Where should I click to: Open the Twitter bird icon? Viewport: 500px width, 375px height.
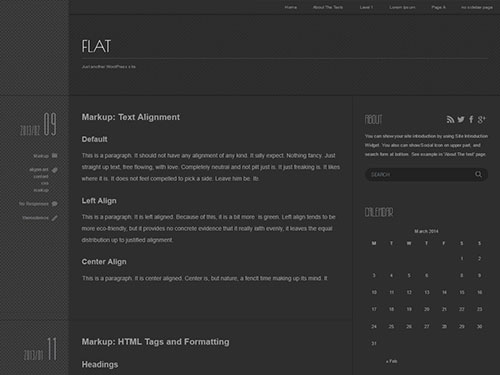point(461,119)
